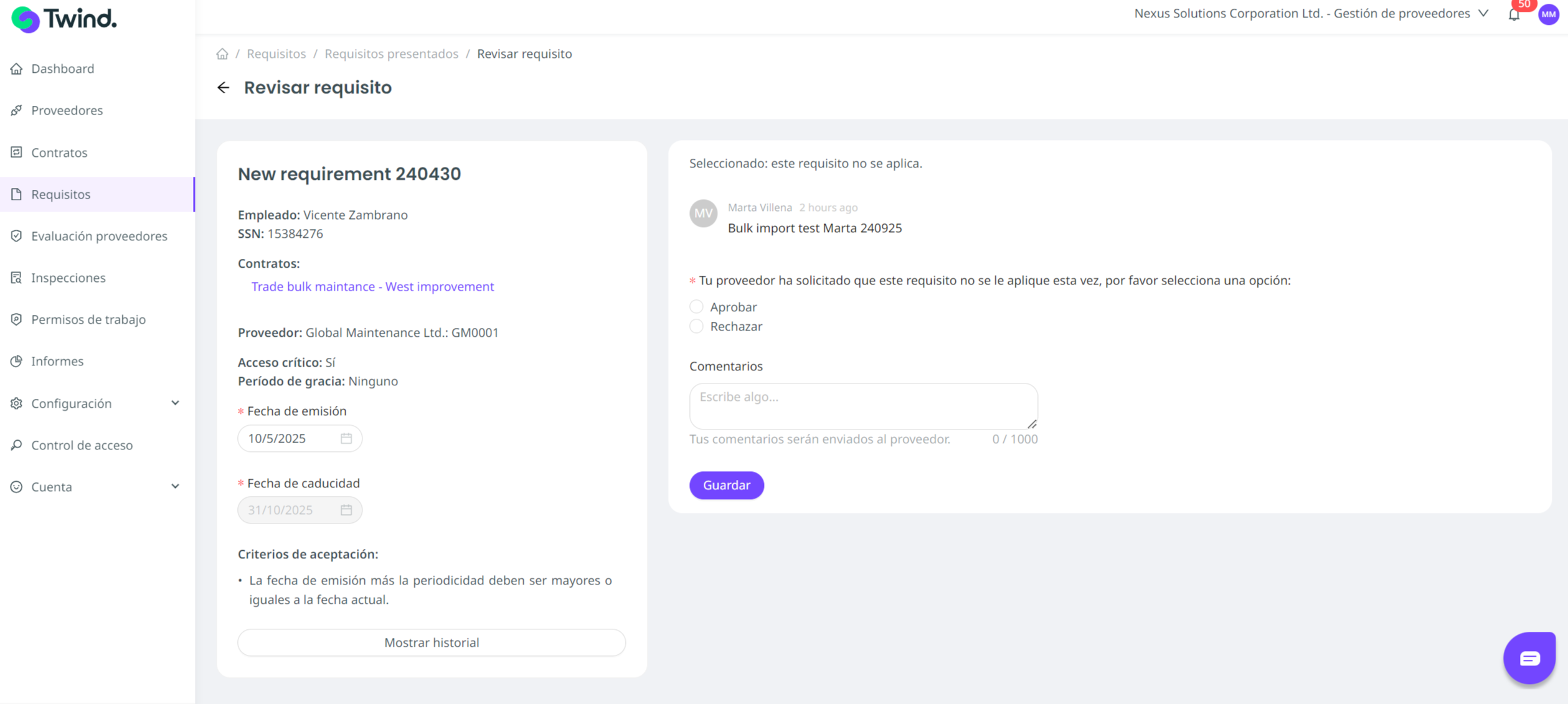Click the MV commenter avatar
Image resolution: width=1568 pixels, height=704 pixels.
[x=703, y=214]
